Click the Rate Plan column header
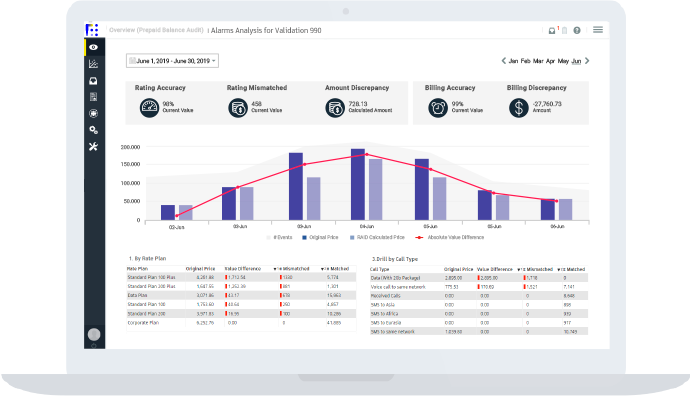This screenshot has width=690, height=400. 138,268
